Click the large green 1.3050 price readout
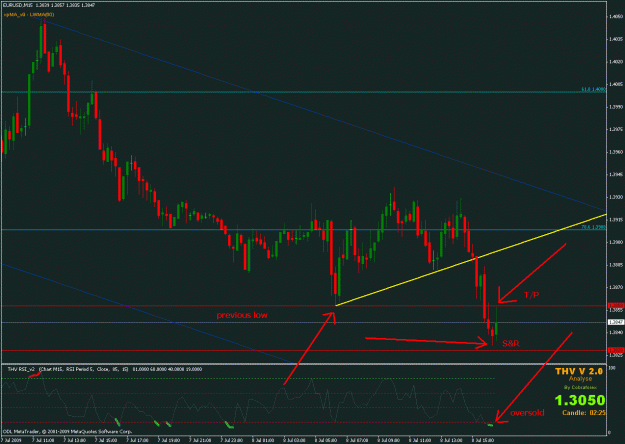 click(580, 400)
